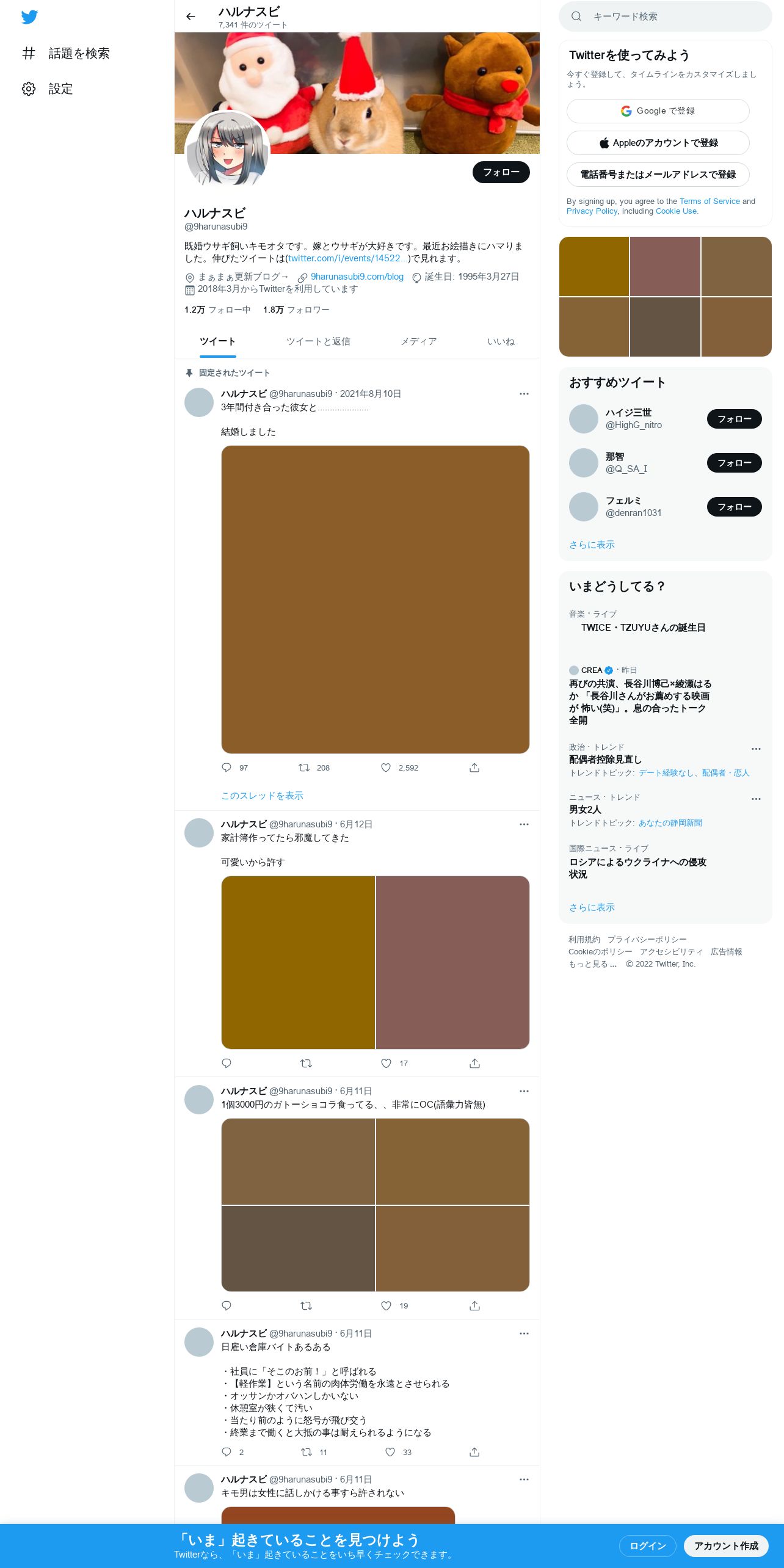784x1568 pixels.
Task: Open 話題を検索 hashtag explore item
Action: [66, 53]
